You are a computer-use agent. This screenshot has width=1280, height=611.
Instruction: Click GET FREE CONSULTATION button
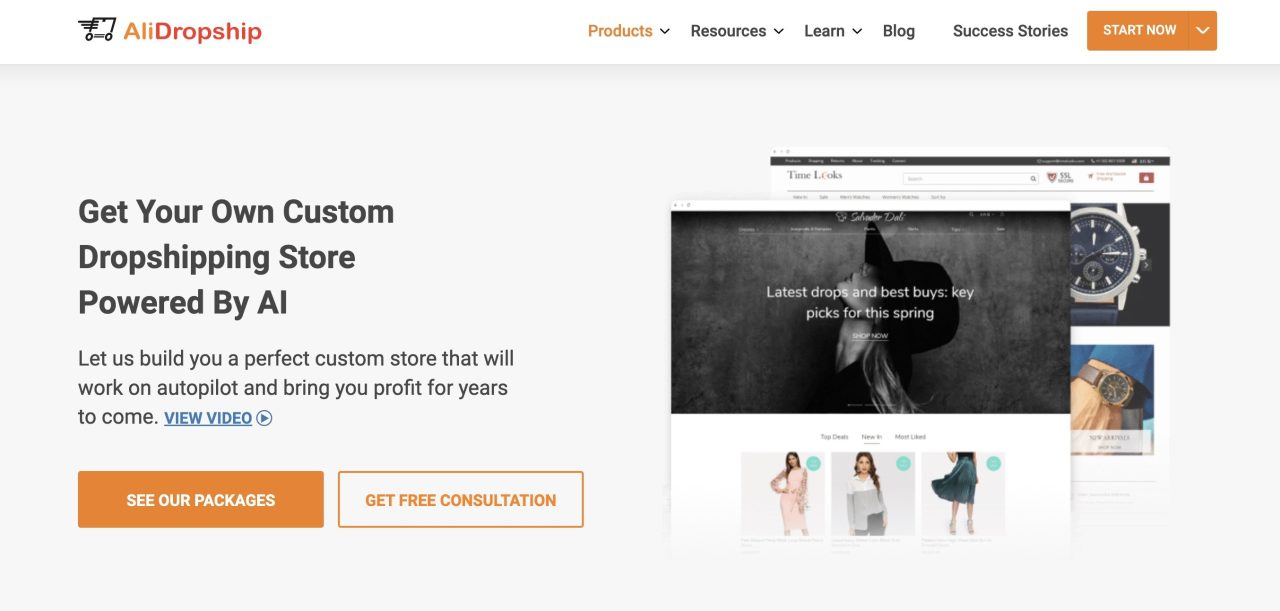(461, 499)
